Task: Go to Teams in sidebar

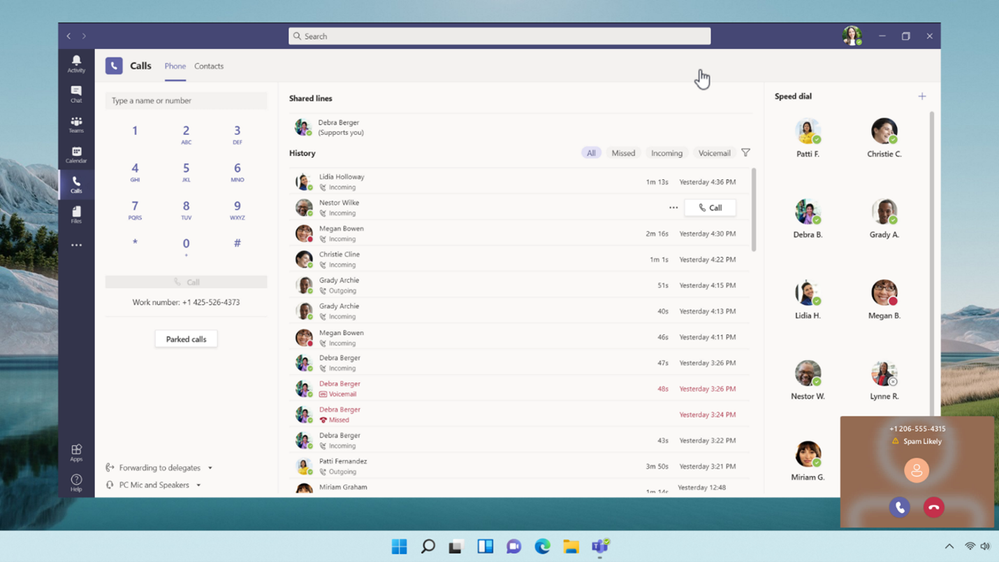Action: 76,124
